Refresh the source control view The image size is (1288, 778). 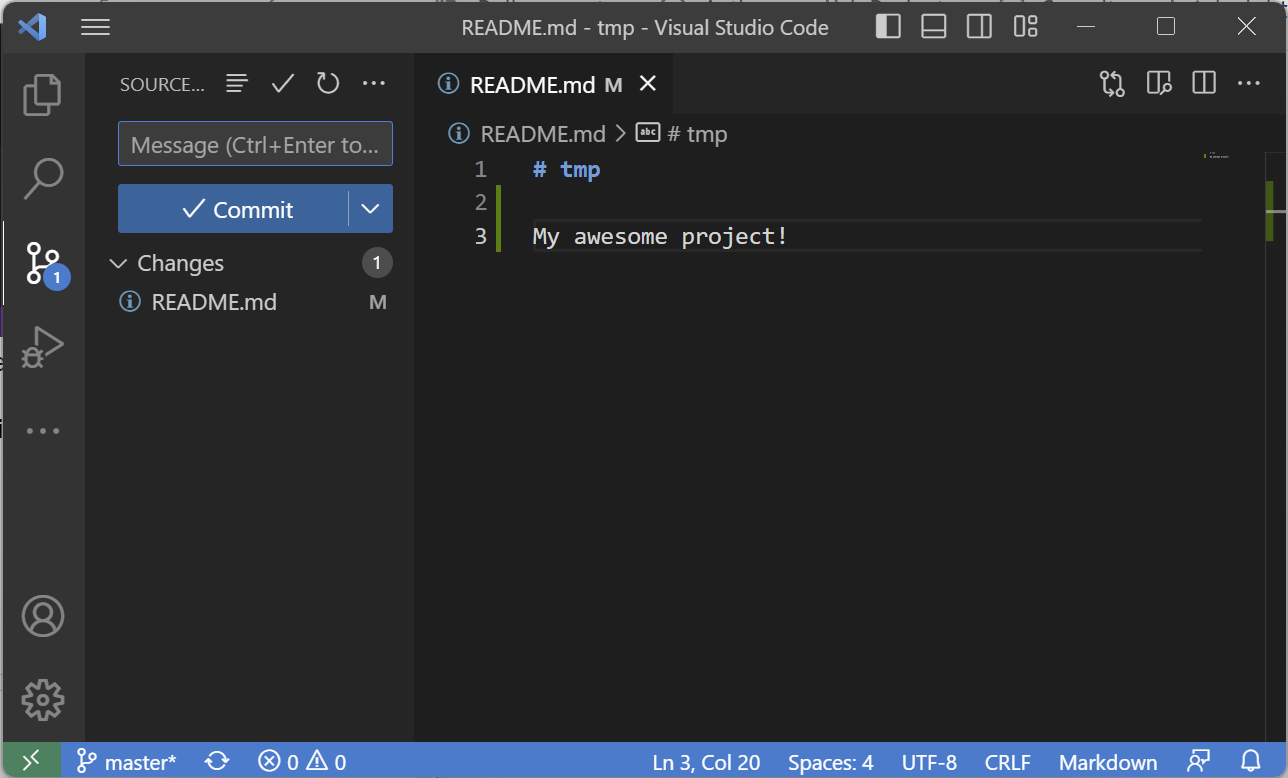pyautogui.click(x=328, y=83)
